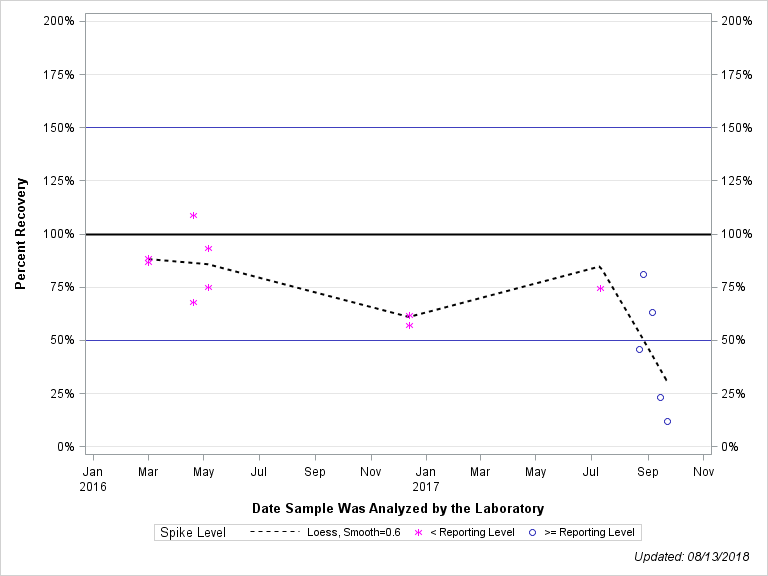768x576 pixels.
Task: Click the lower magenta asterisk near 57%
Action: pos(409,326)
